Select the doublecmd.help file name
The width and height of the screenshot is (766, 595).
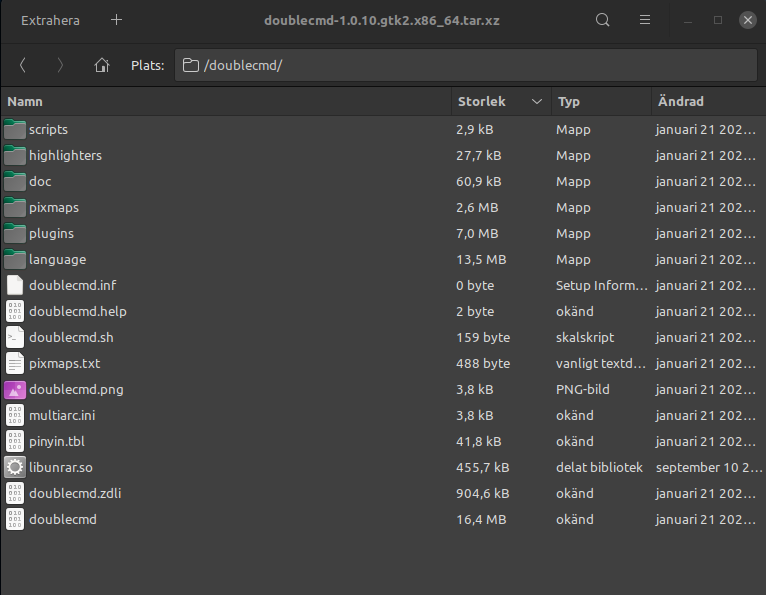pos(78,311)
